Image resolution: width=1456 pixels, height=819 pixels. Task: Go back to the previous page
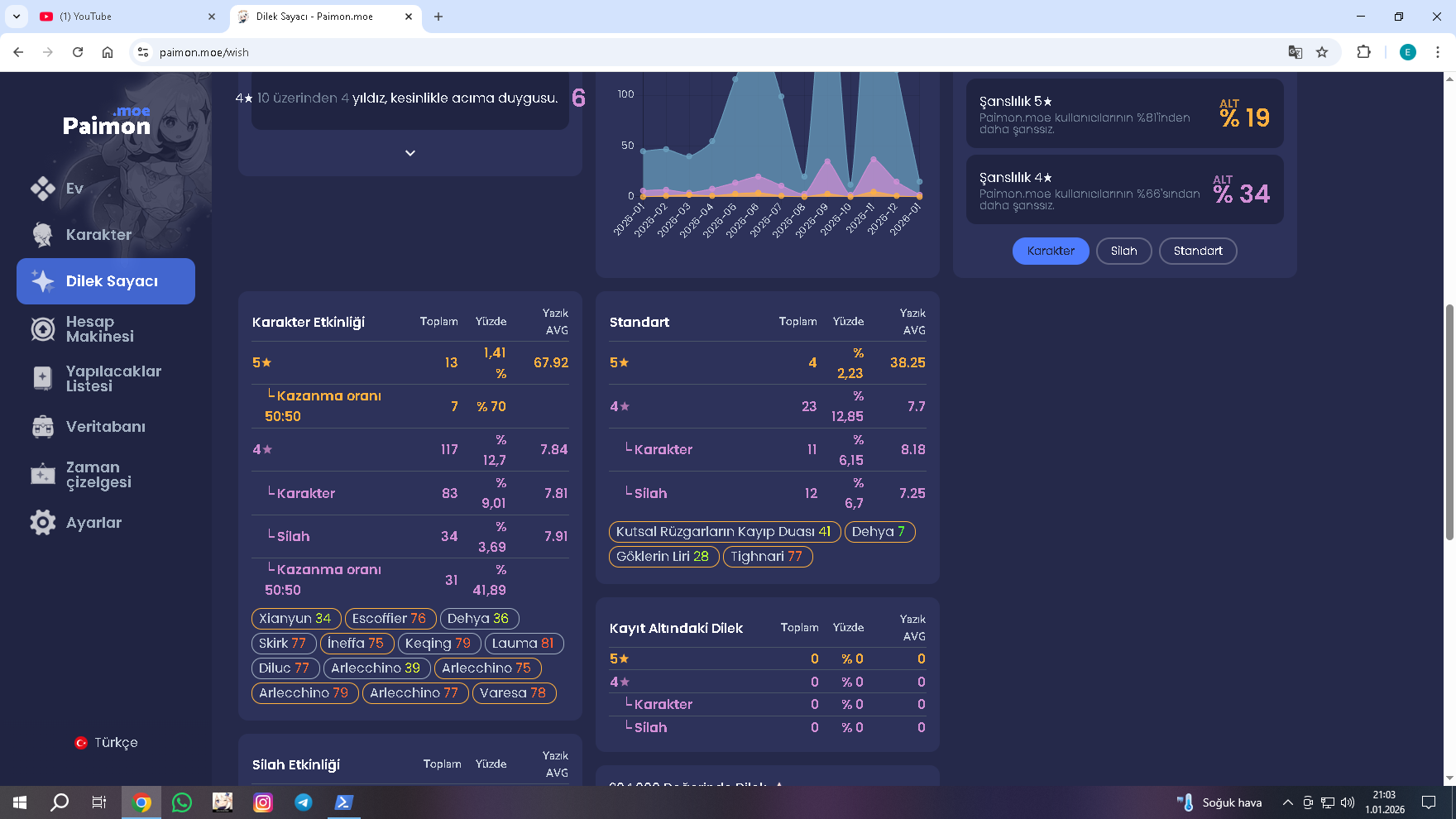[18, 52]
